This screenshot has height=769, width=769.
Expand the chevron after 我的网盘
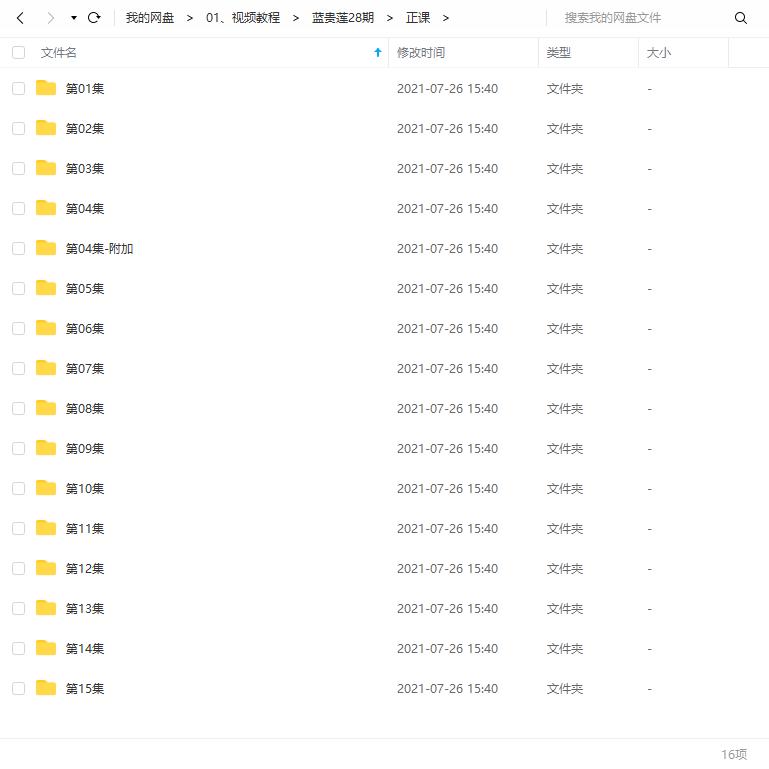(x=190, y=18)
